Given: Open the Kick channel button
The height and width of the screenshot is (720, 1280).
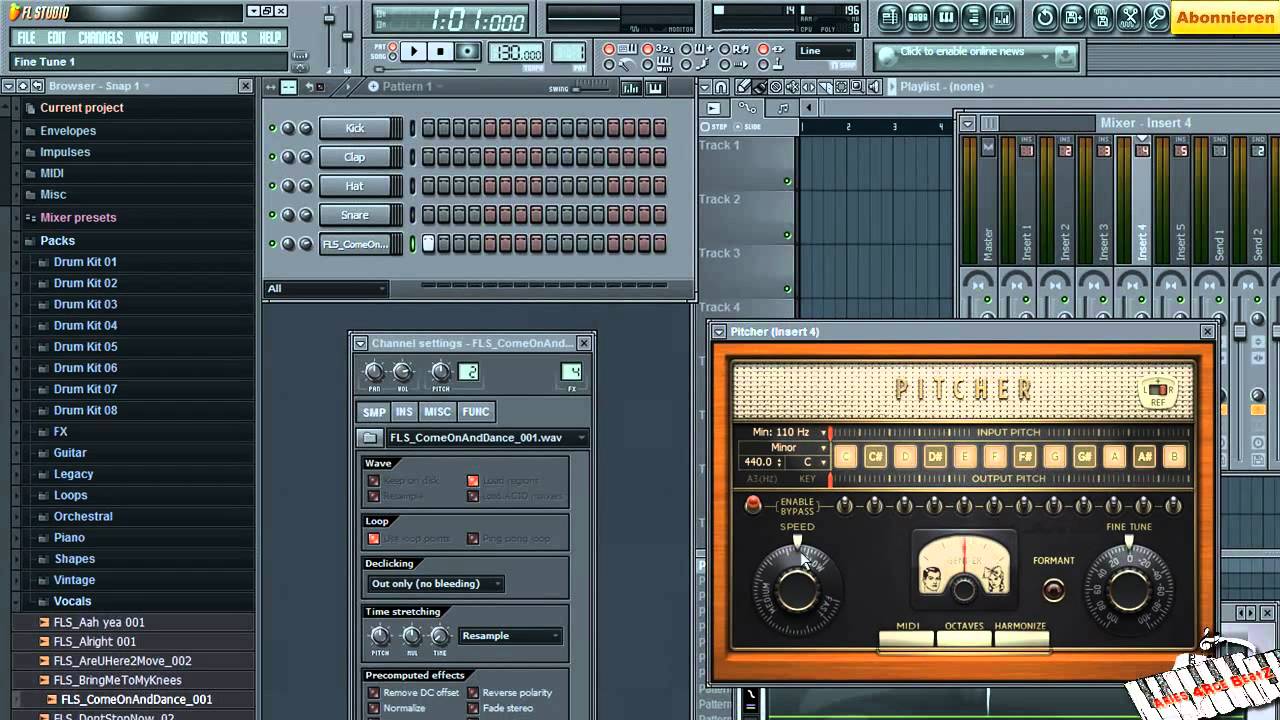Looking at the screenshot, I should tap(354, 128).
